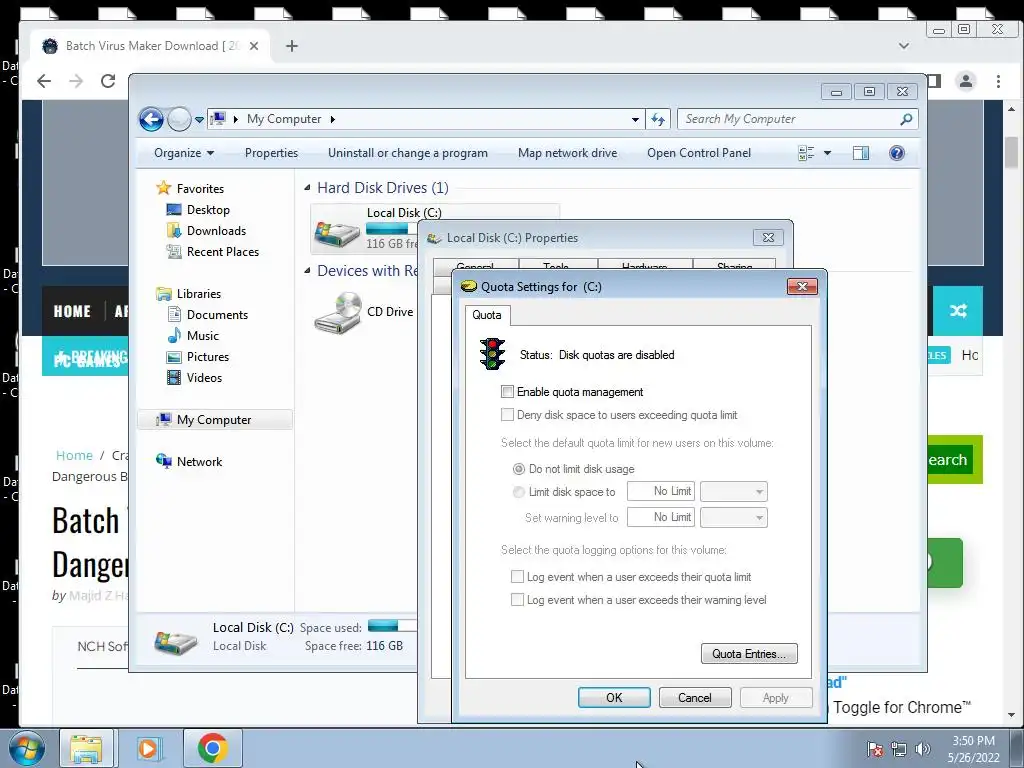Open Recent Places in Favorites

point(213,251)
